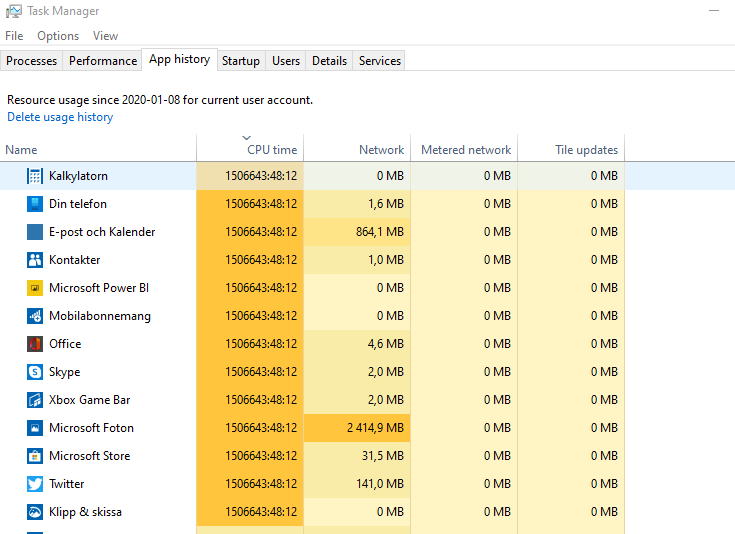Click Skype's 2,0 MB network value

(386, 372)
